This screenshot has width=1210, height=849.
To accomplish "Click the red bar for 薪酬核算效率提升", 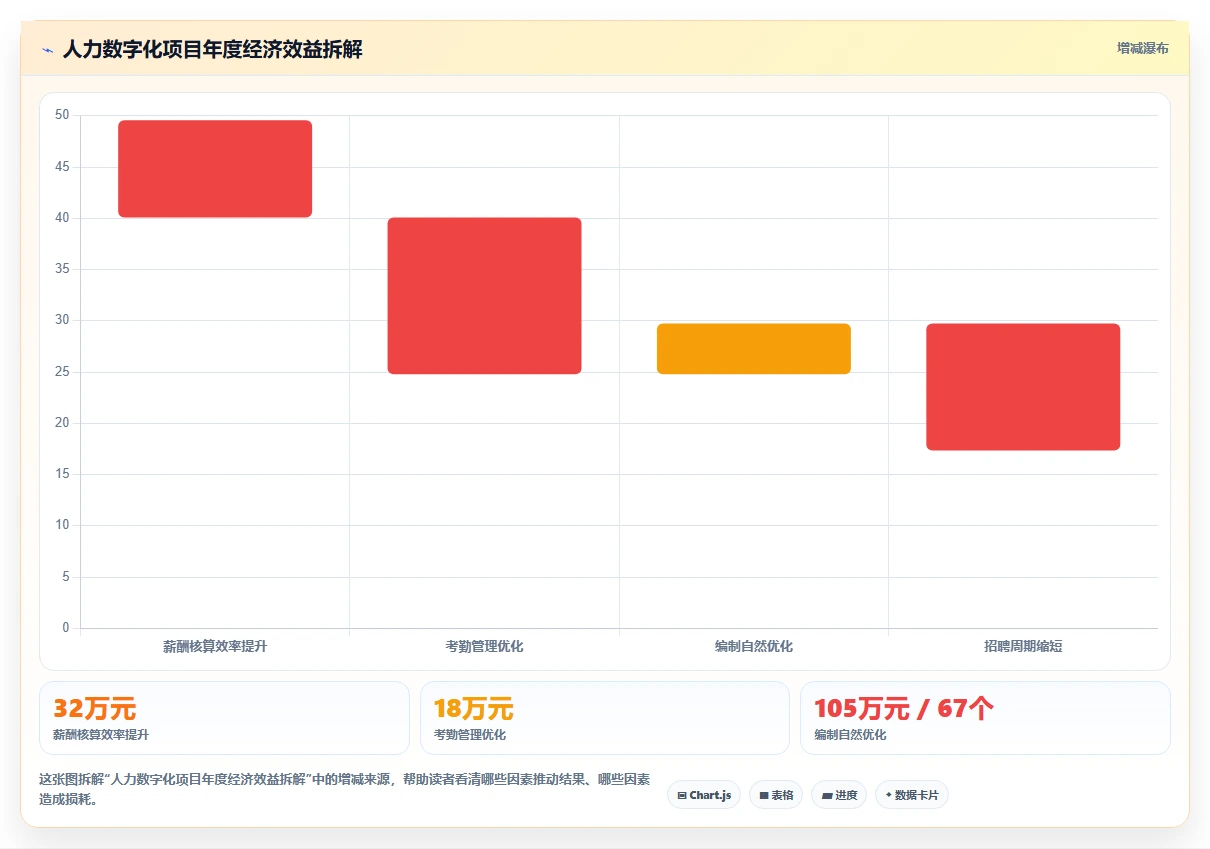I will pos(215,169).
